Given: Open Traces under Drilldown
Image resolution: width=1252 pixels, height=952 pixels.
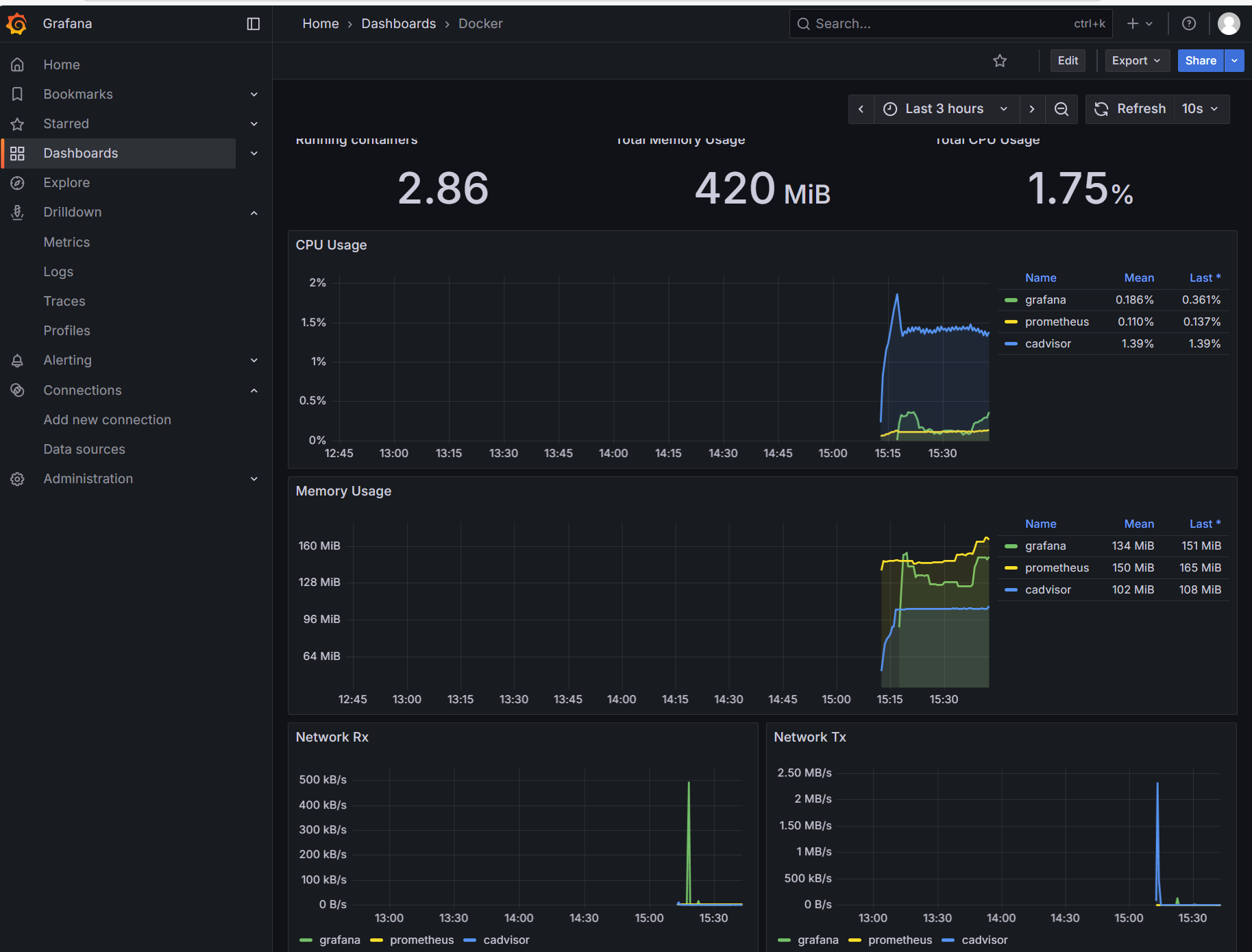Looking at the screenshot, I should (64, 301).
